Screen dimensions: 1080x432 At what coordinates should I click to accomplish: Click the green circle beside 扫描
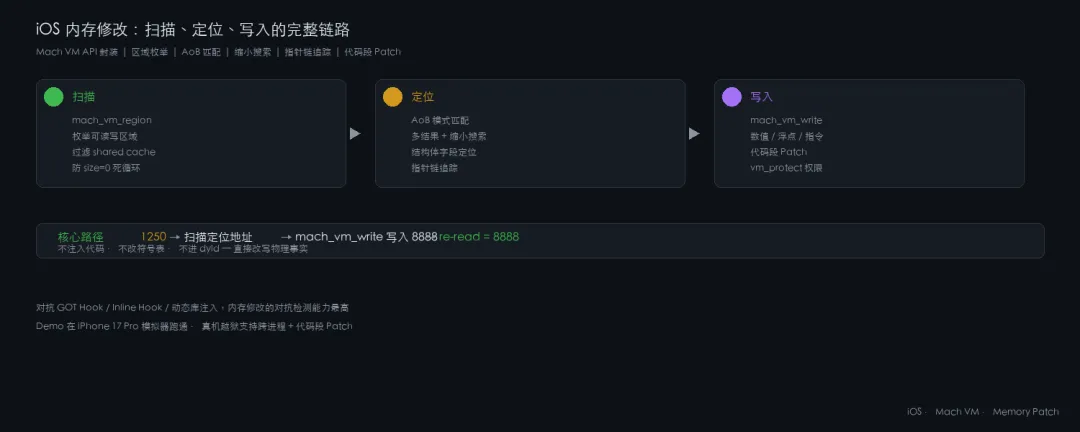pos(54,97)
